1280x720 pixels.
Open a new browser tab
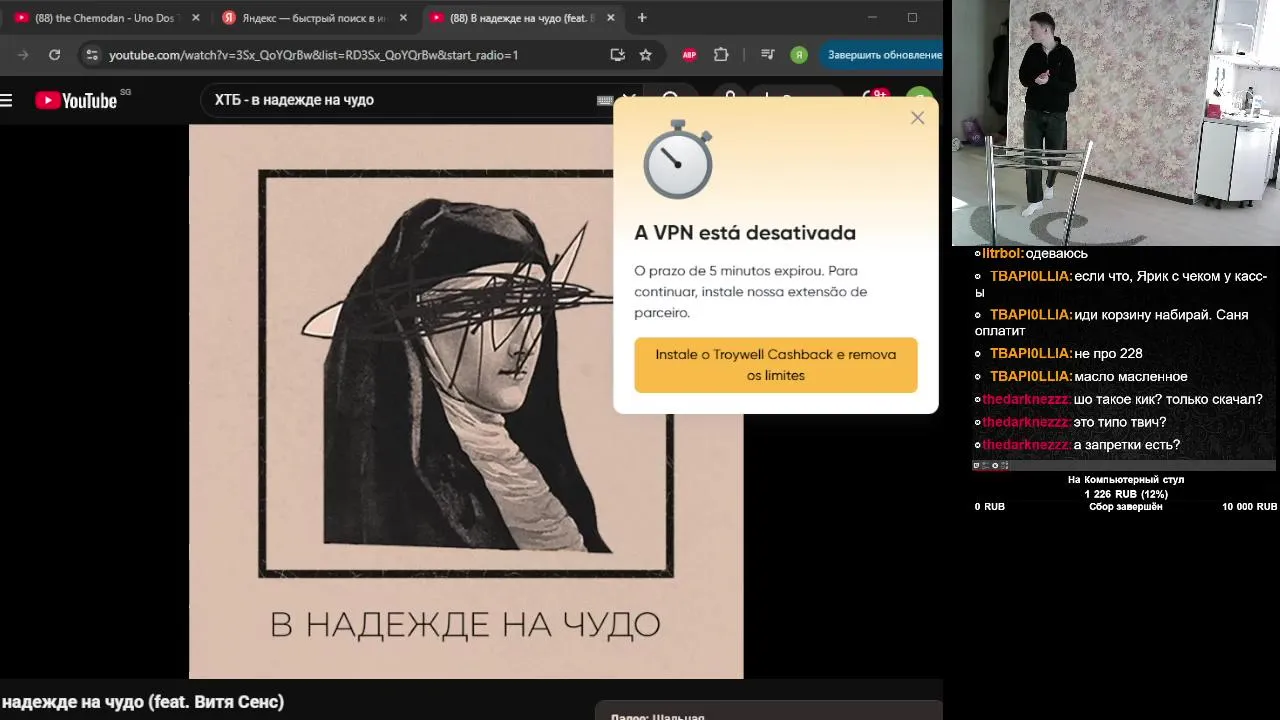[642, 18]
